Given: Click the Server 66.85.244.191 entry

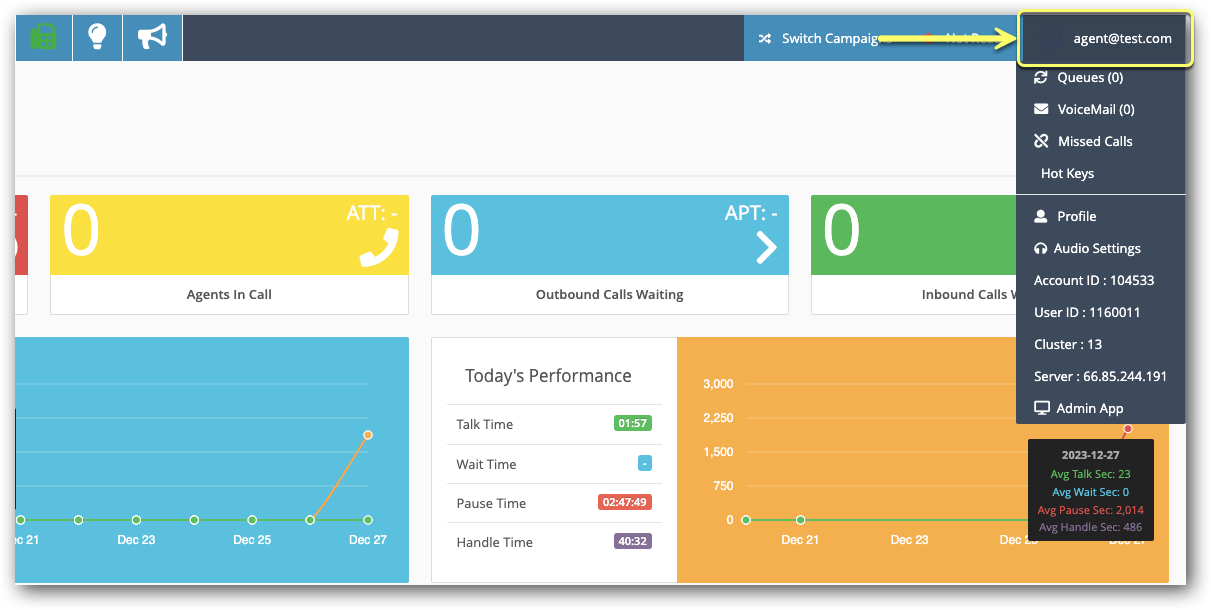Looking at the screenshot, I should pos(1100,376).
